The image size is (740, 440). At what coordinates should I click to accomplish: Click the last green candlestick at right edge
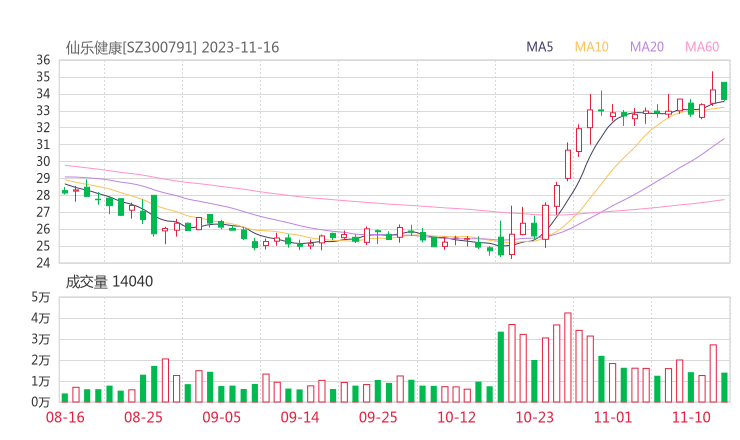[724, 91]
